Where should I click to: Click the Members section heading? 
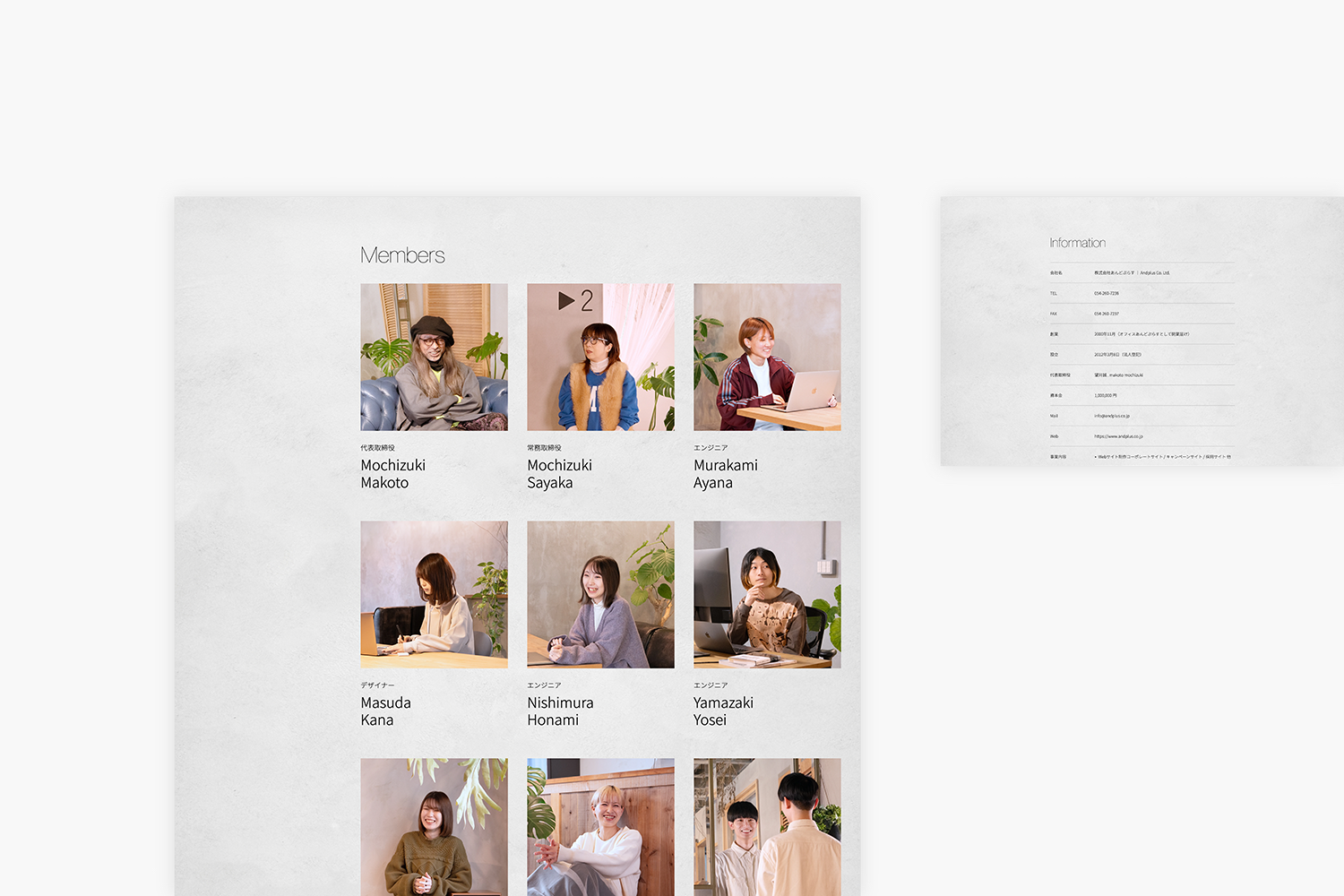(x=402, y=255)
